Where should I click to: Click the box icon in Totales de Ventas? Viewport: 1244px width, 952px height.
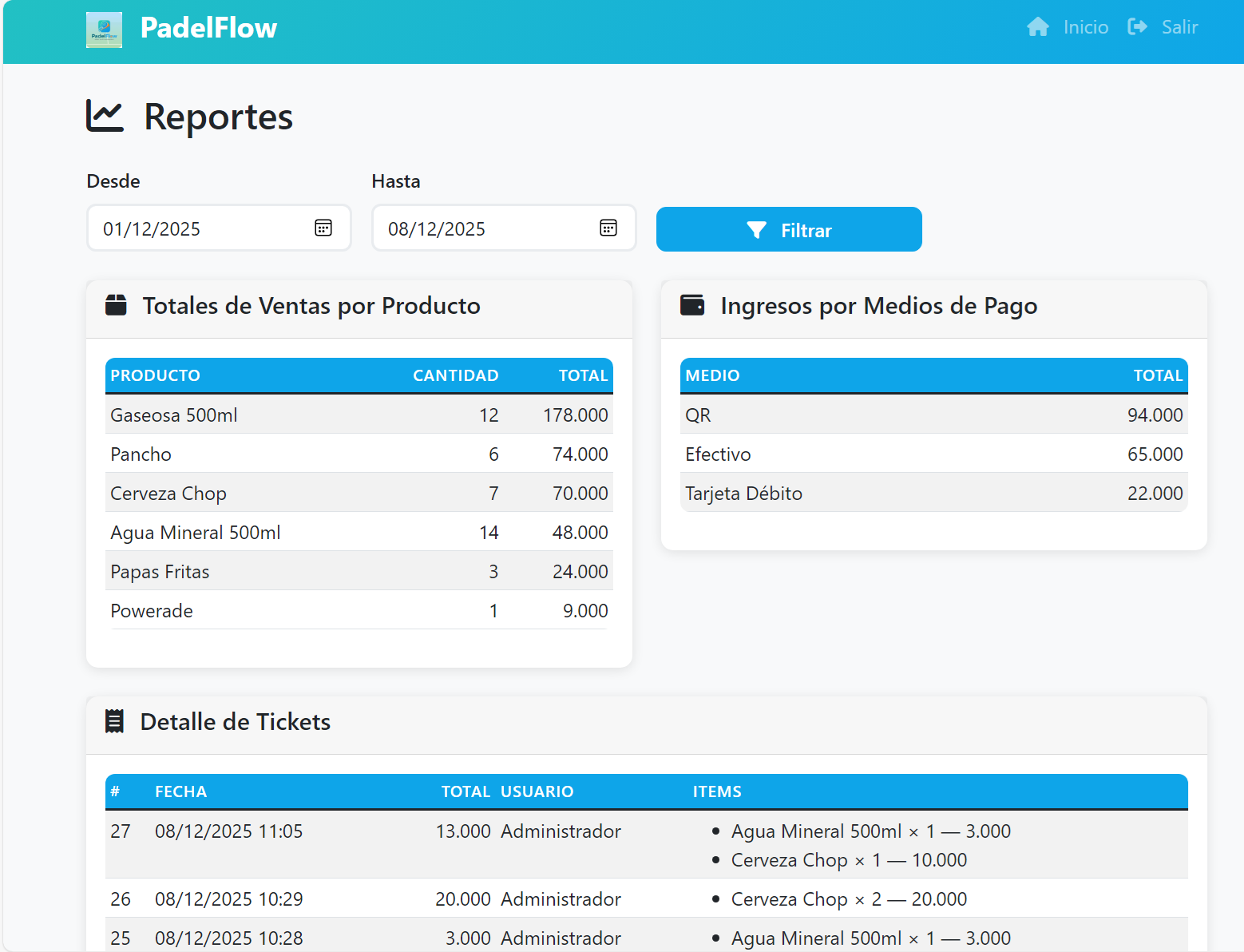click(x=116, y=305)
